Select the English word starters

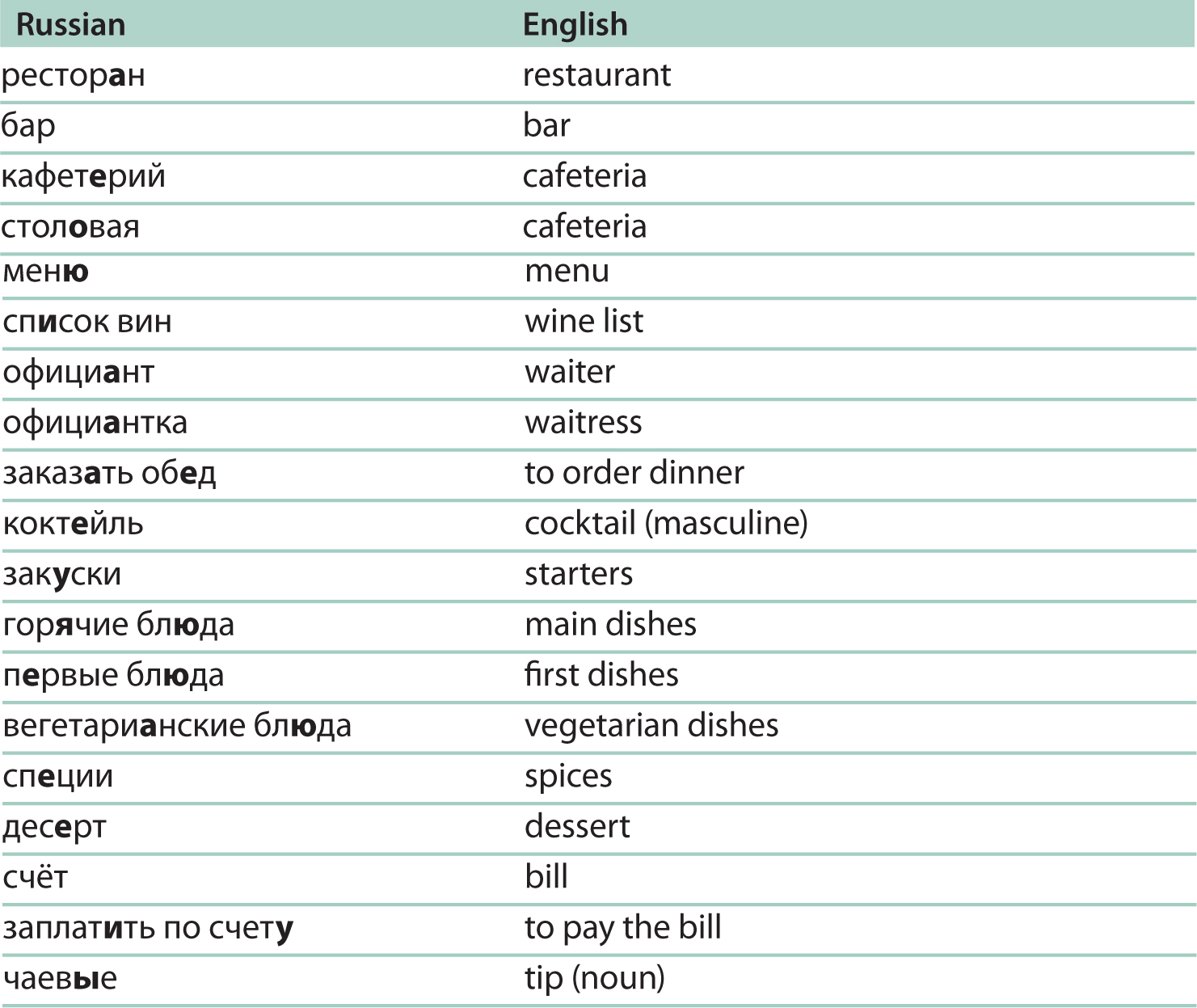click(x=579, y=574)
